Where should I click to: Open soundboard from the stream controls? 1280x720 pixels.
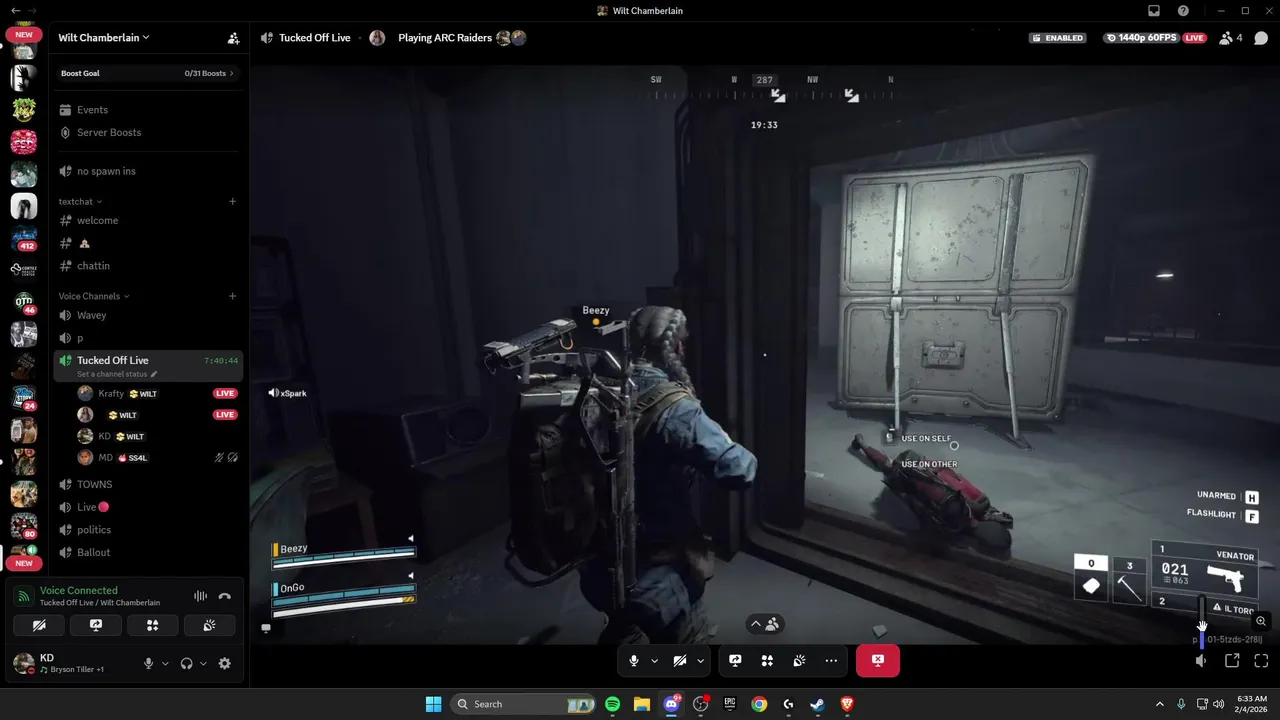799,661
